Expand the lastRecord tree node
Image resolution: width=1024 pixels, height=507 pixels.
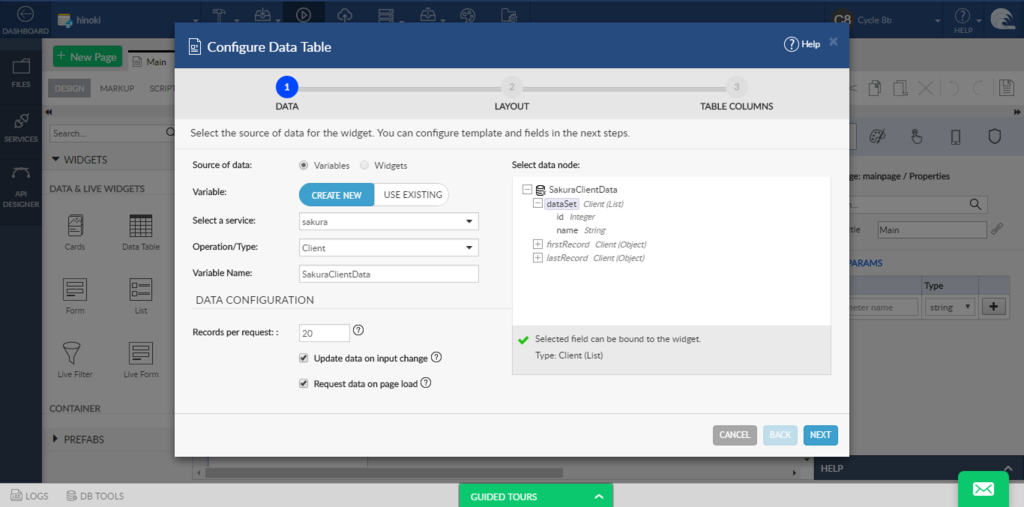point(538,258)
